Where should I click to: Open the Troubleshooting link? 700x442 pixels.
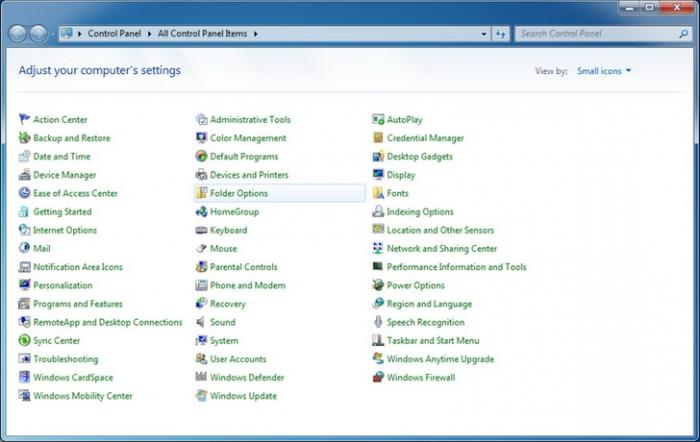click(66, 359)
